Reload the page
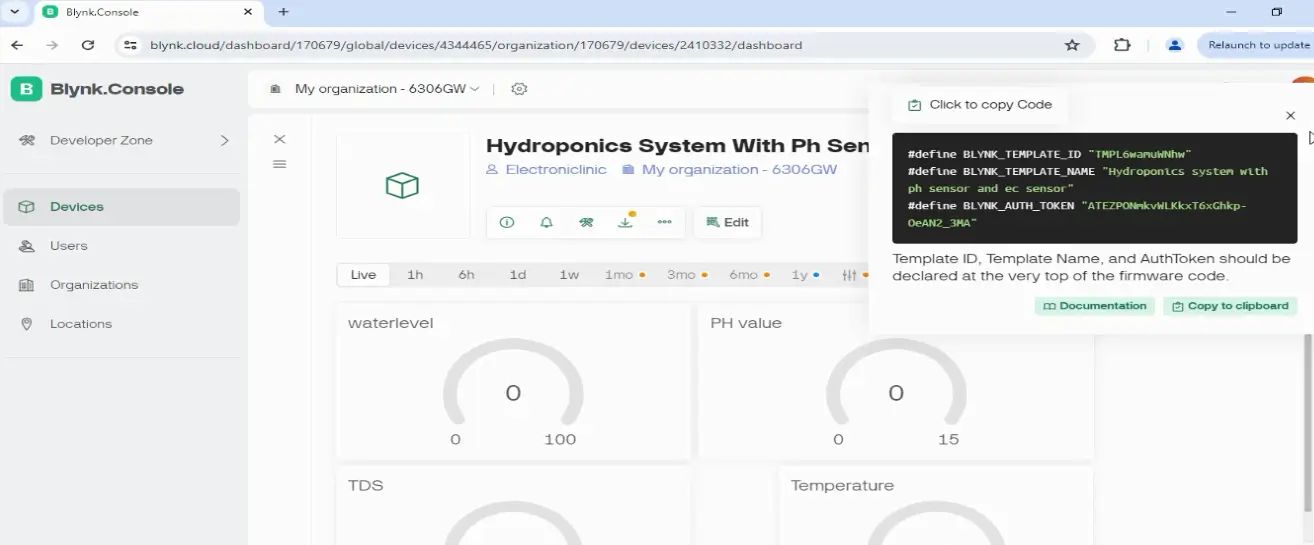This screenshot has width=1314, height=545. pos(88,45)
